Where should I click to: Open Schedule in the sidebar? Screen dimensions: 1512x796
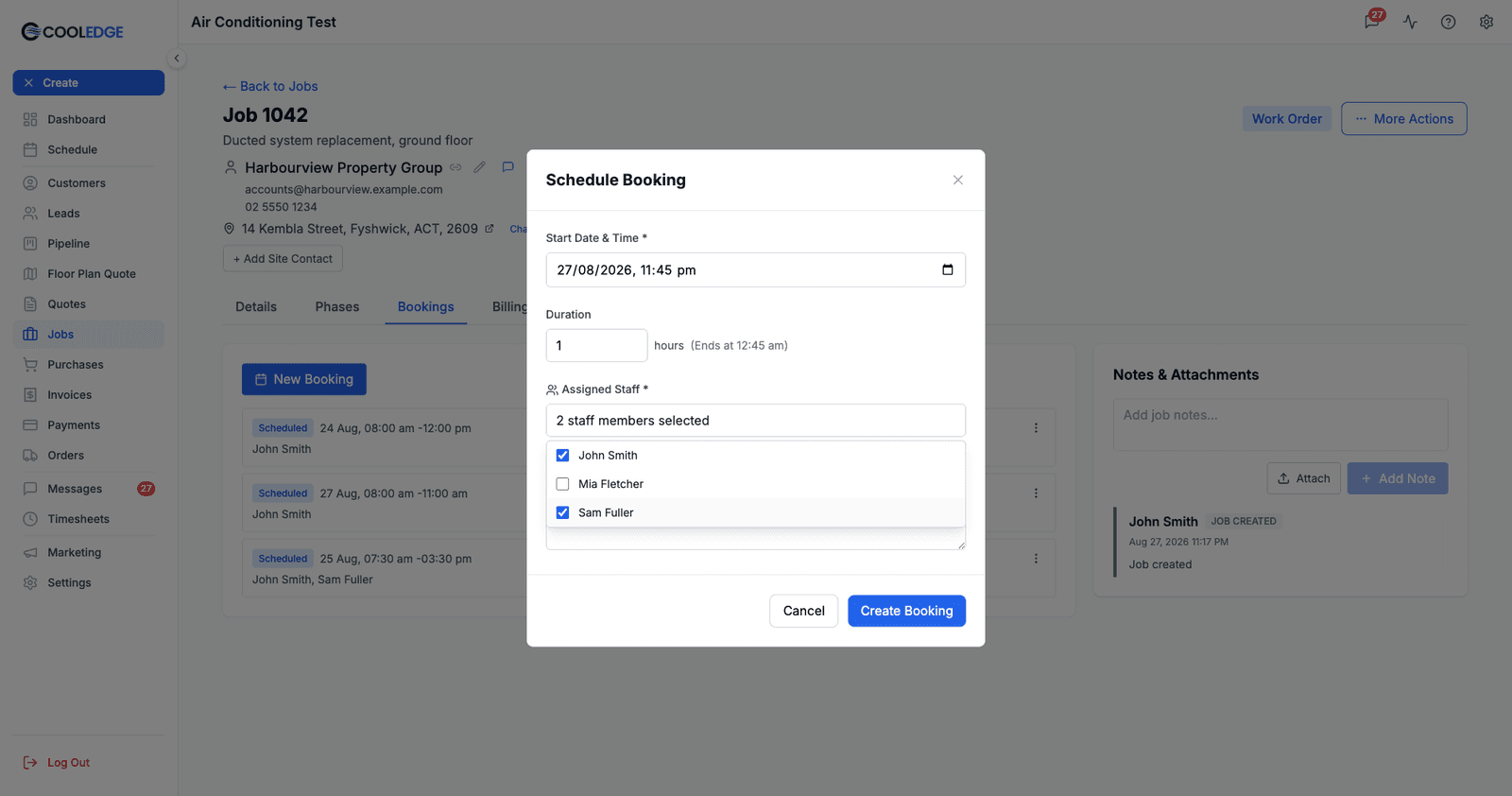point(89,149)
